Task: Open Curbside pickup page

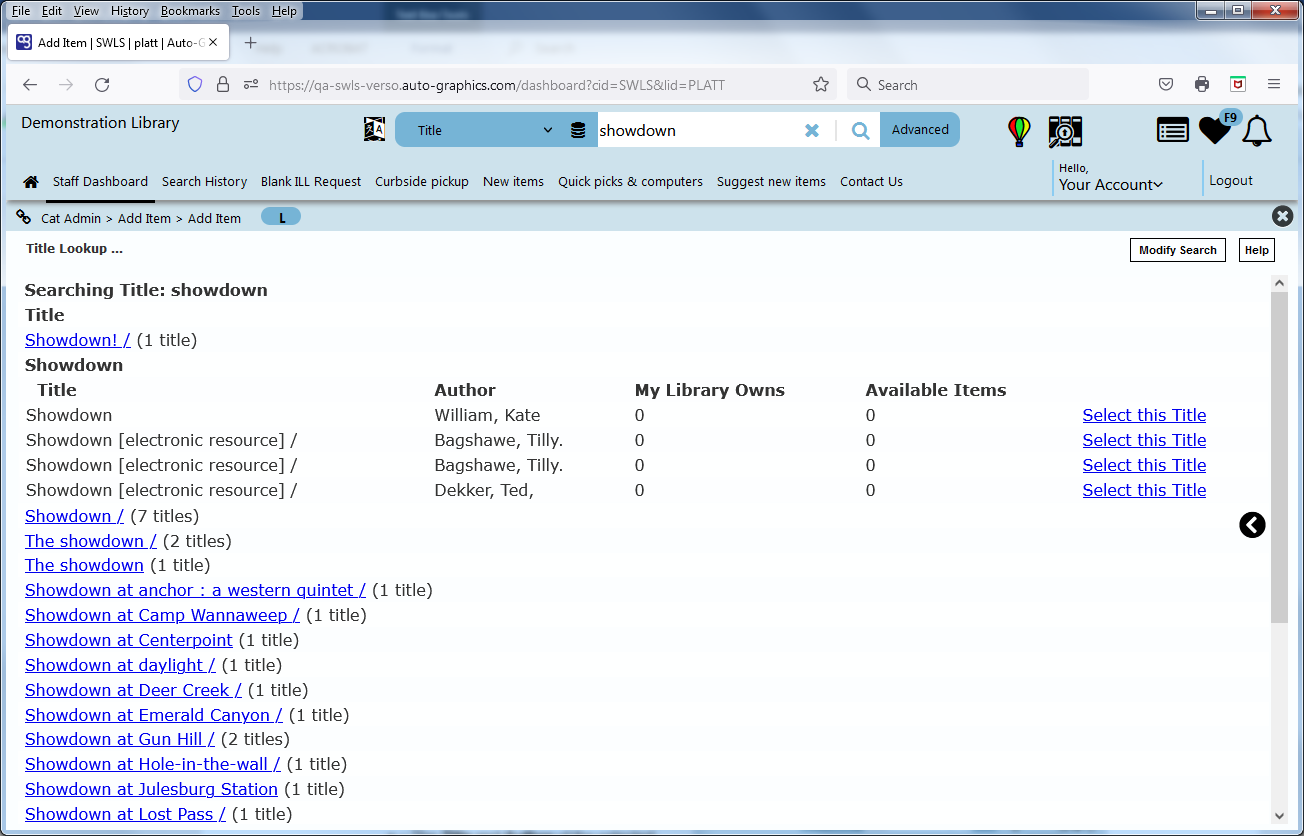Action: click(x=422, y=182)
